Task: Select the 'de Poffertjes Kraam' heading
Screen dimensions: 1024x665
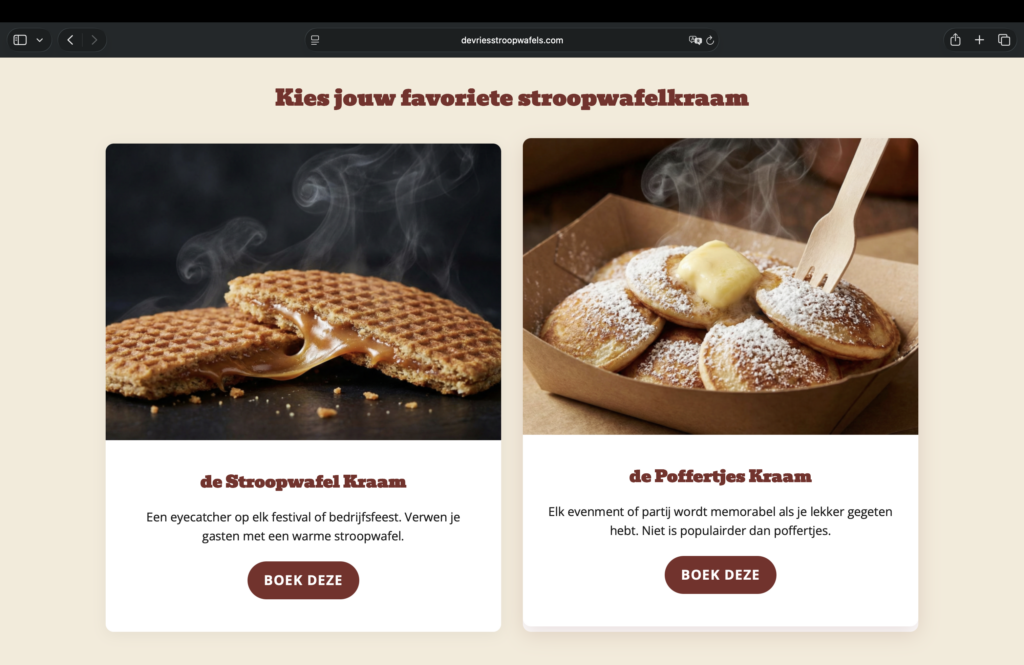Action: point(720,477)
